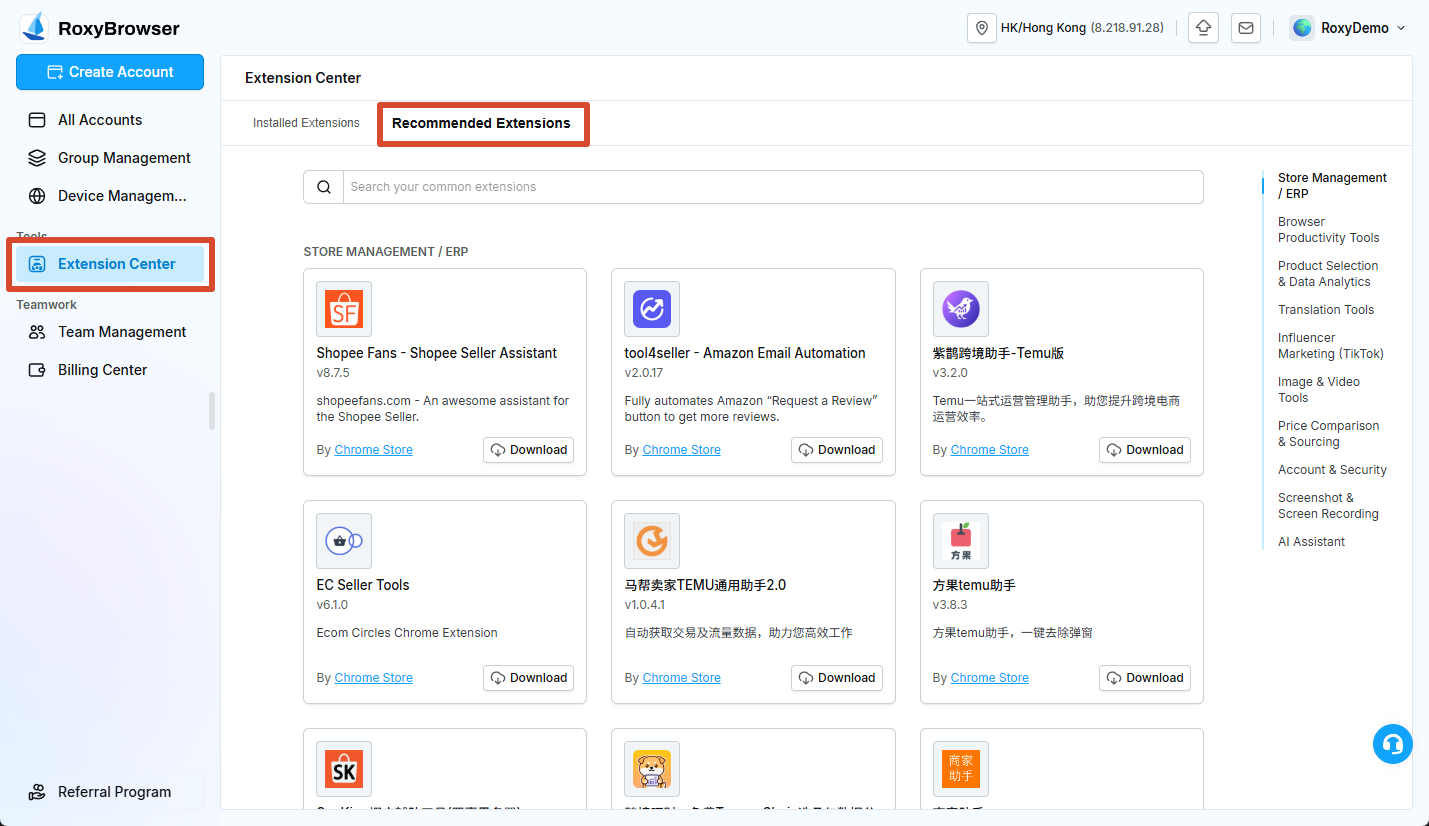Click the EC Seller Tools icon

click(x=344, y=541)
